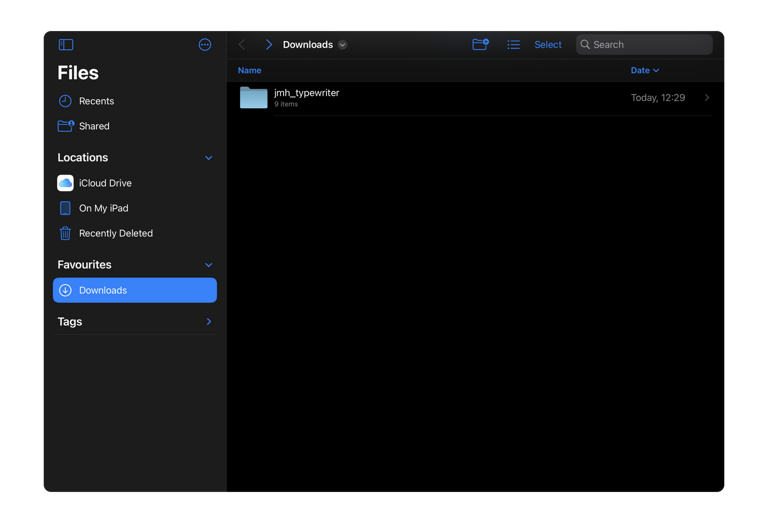
Task: Go forward with the right chevron
Action: [x=268, y=45]
